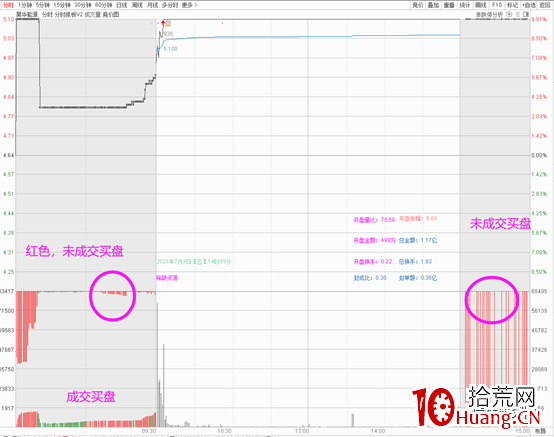Open the 统计 statistics button
The width and height of the screenshot is (554, 437).
click(x=465, y=5)
